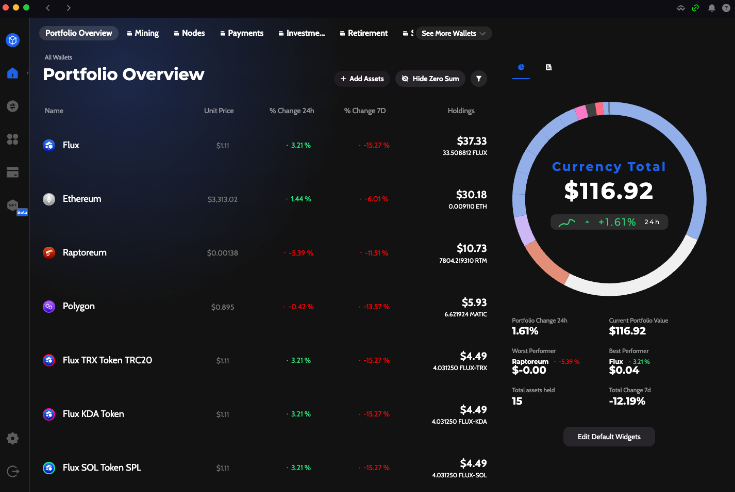Click Raptoreum -5.39 % 24h change
The image size is (735, 492).
coord(299,253)
